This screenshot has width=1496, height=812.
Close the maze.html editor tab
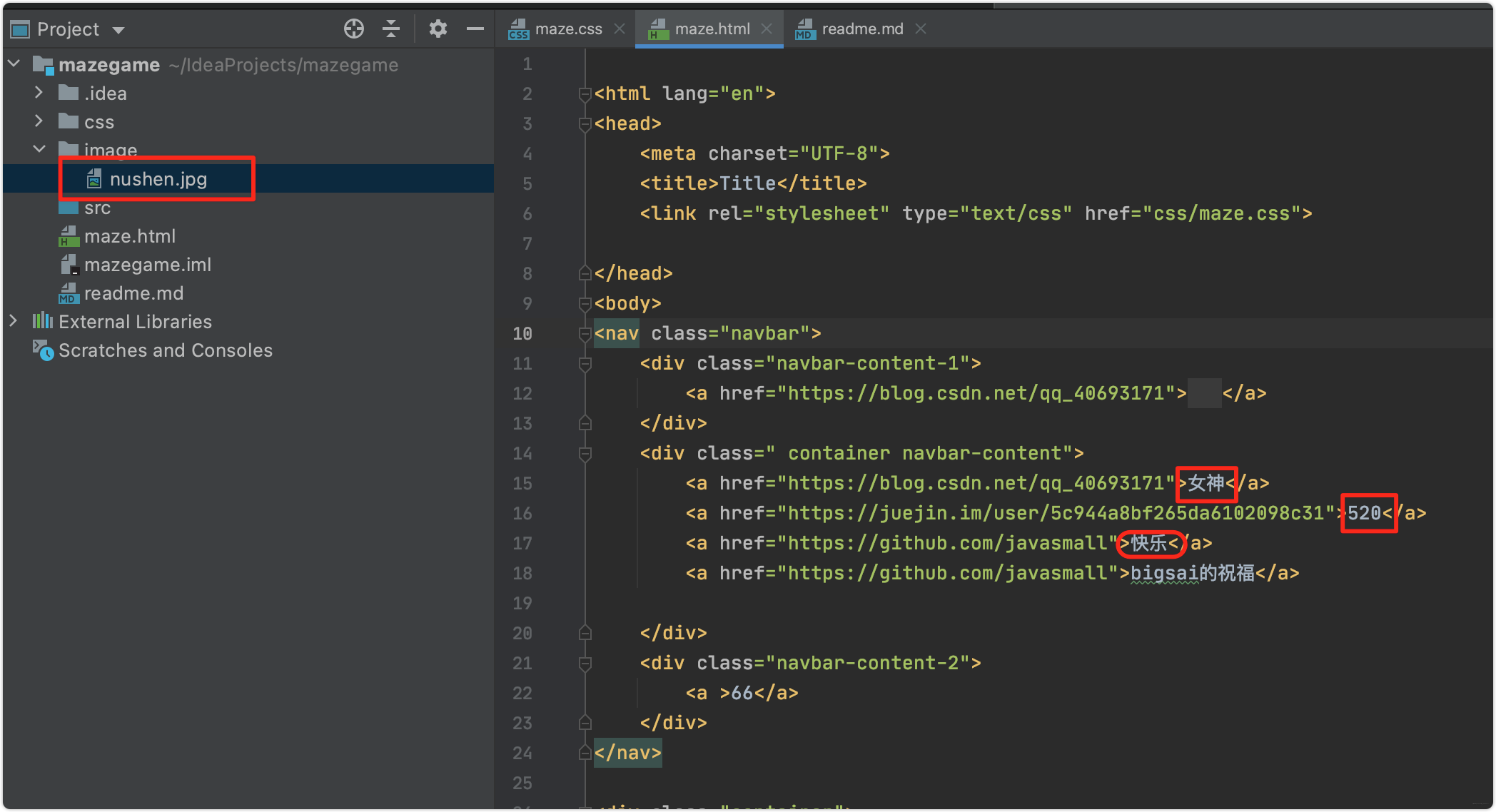(767, 29)
